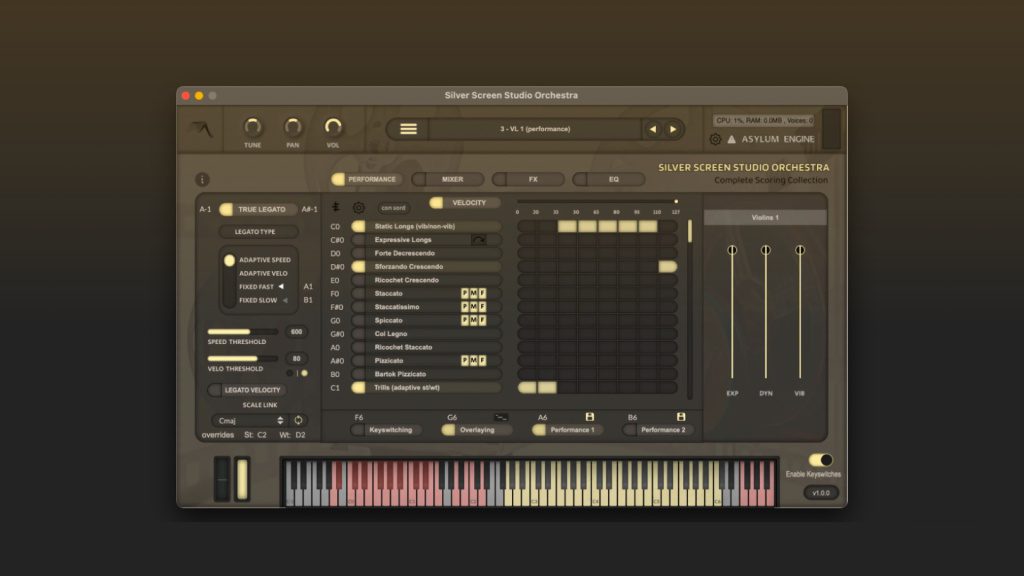1024x576 pixels.
Task: Open the Cmaj scale dropdown
Action: (x=249, y=421)
